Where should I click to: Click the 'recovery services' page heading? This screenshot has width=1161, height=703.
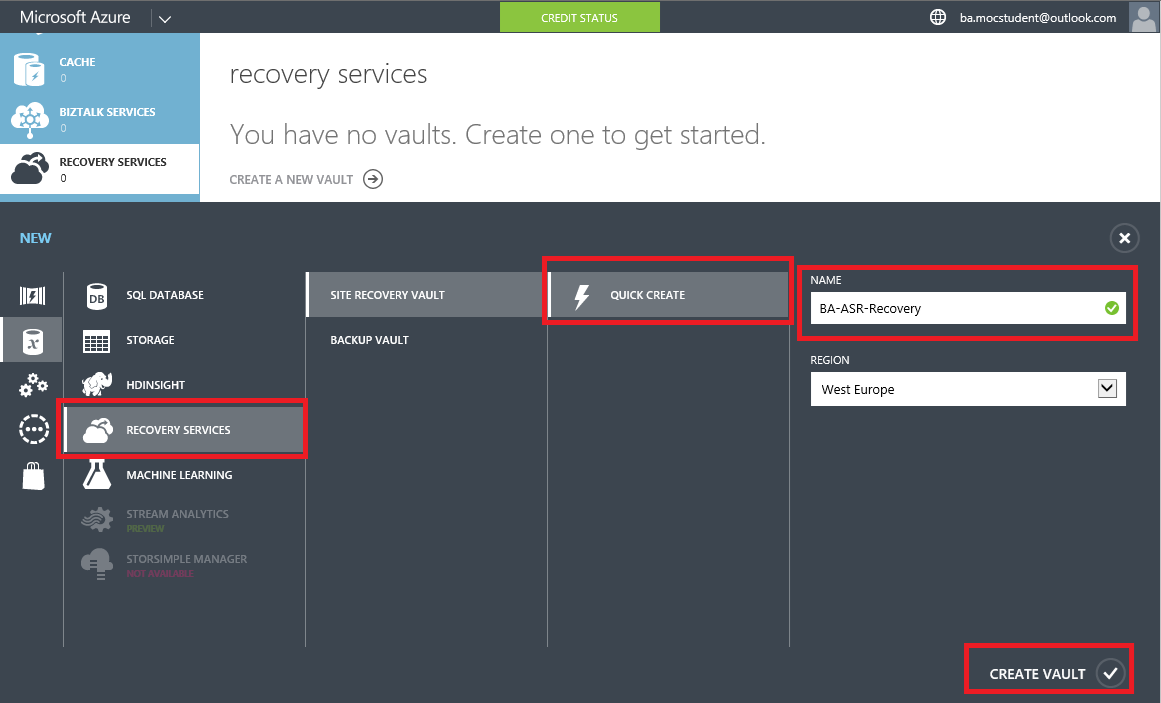pyautogui.click(x=328, y=74)
